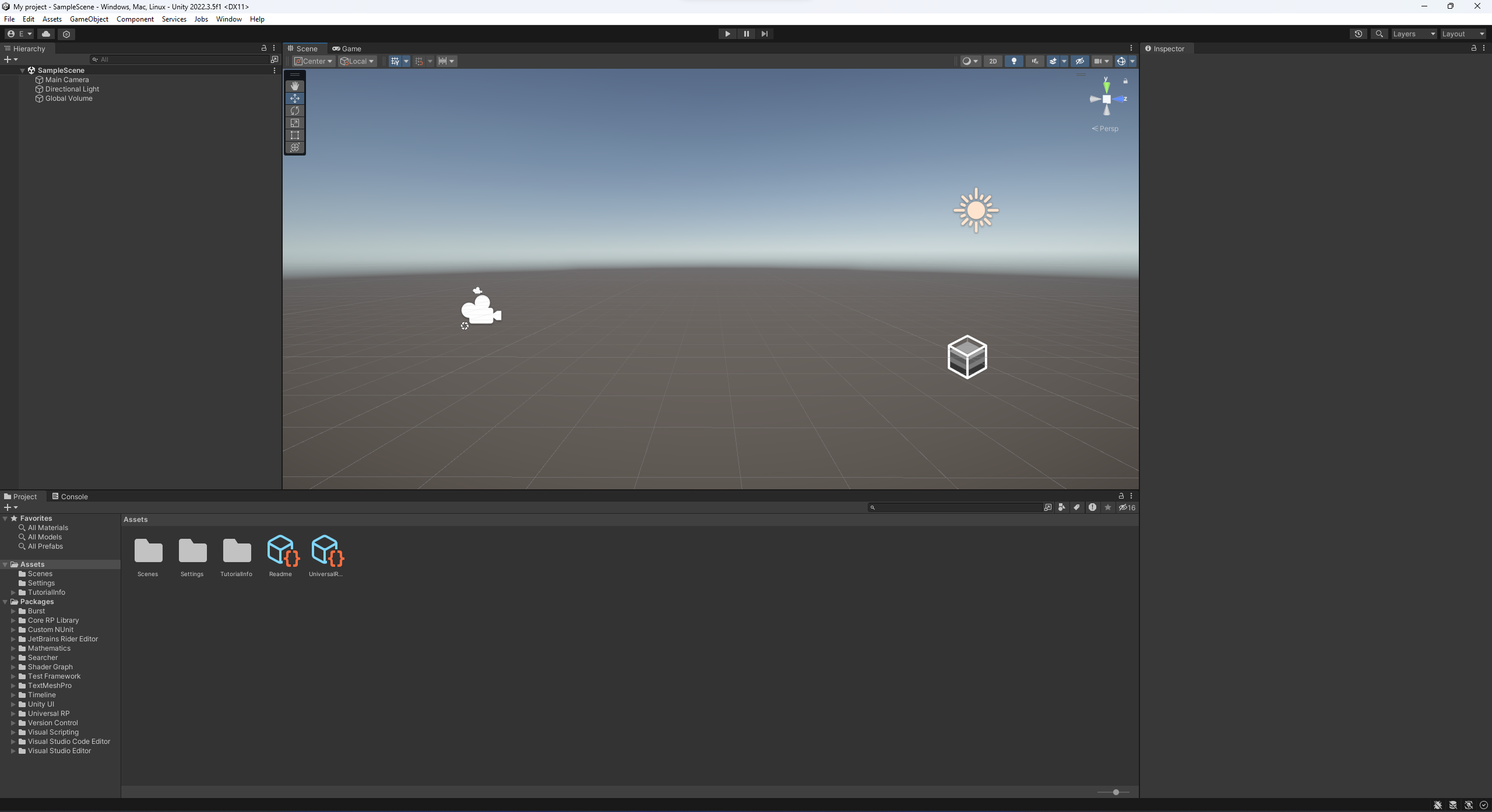Open Hierarchy panel three-dot menu
Screen dimensions: 1492x812
coord(274,48)
